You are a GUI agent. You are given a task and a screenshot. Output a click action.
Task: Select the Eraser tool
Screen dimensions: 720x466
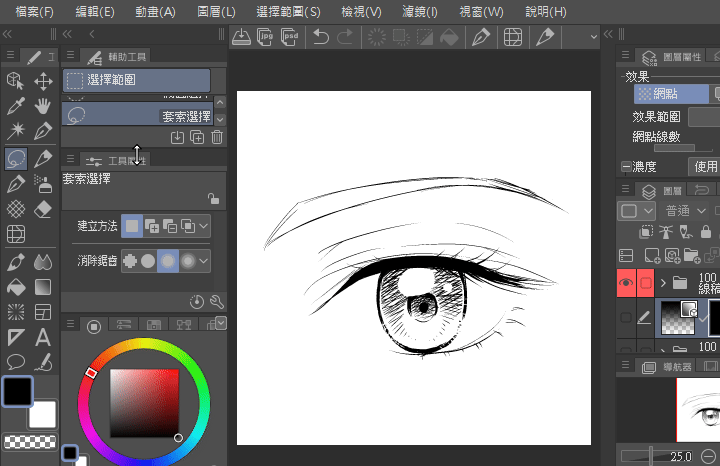tap(43, 210)
